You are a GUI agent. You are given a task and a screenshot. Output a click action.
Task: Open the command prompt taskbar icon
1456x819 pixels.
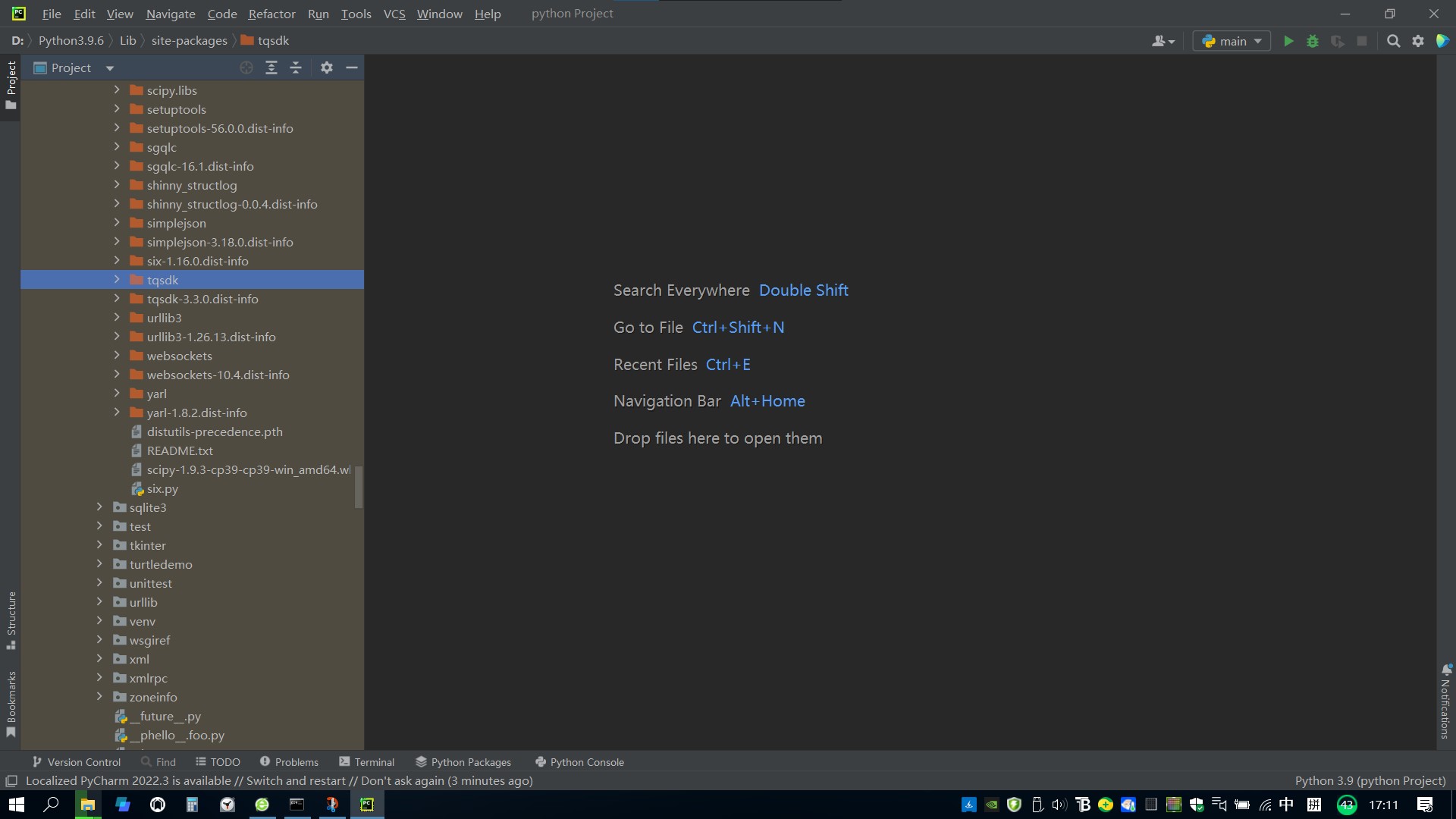(297, 805)
